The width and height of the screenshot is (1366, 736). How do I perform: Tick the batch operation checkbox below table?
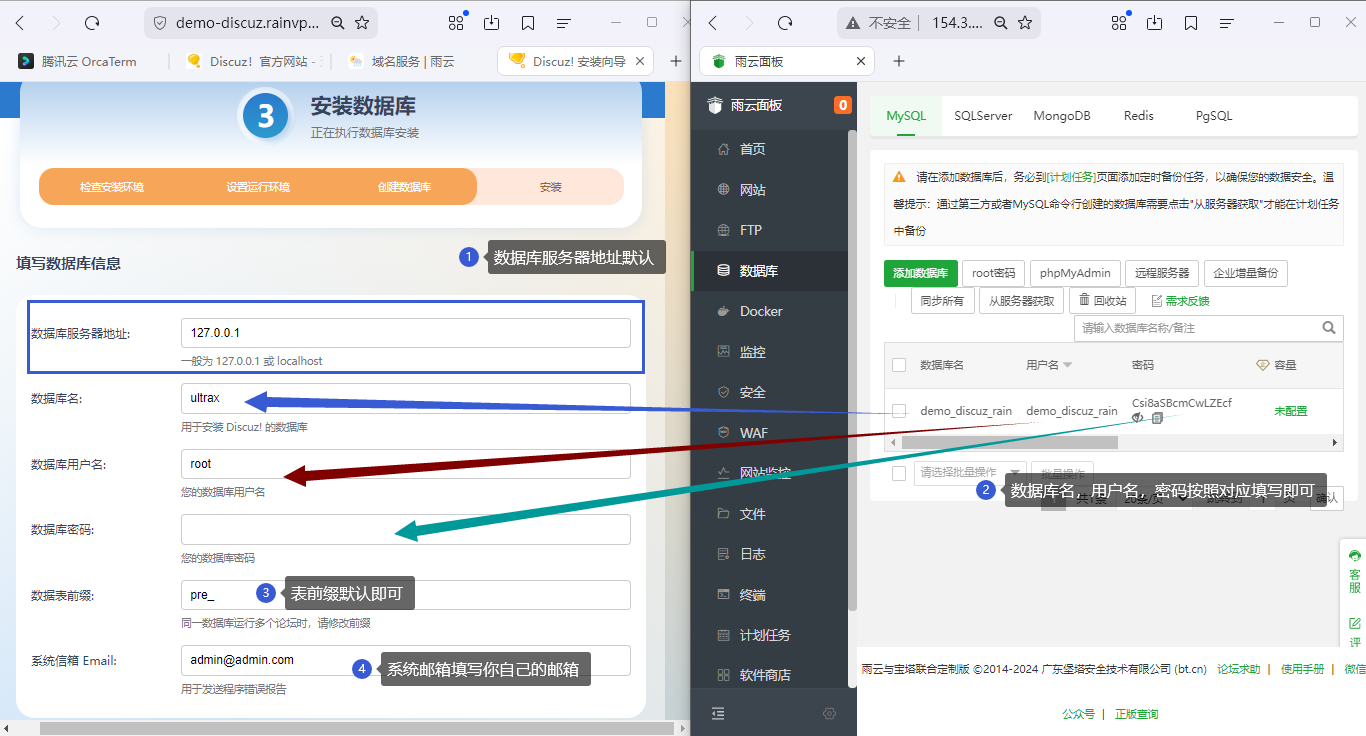(899, 472)
